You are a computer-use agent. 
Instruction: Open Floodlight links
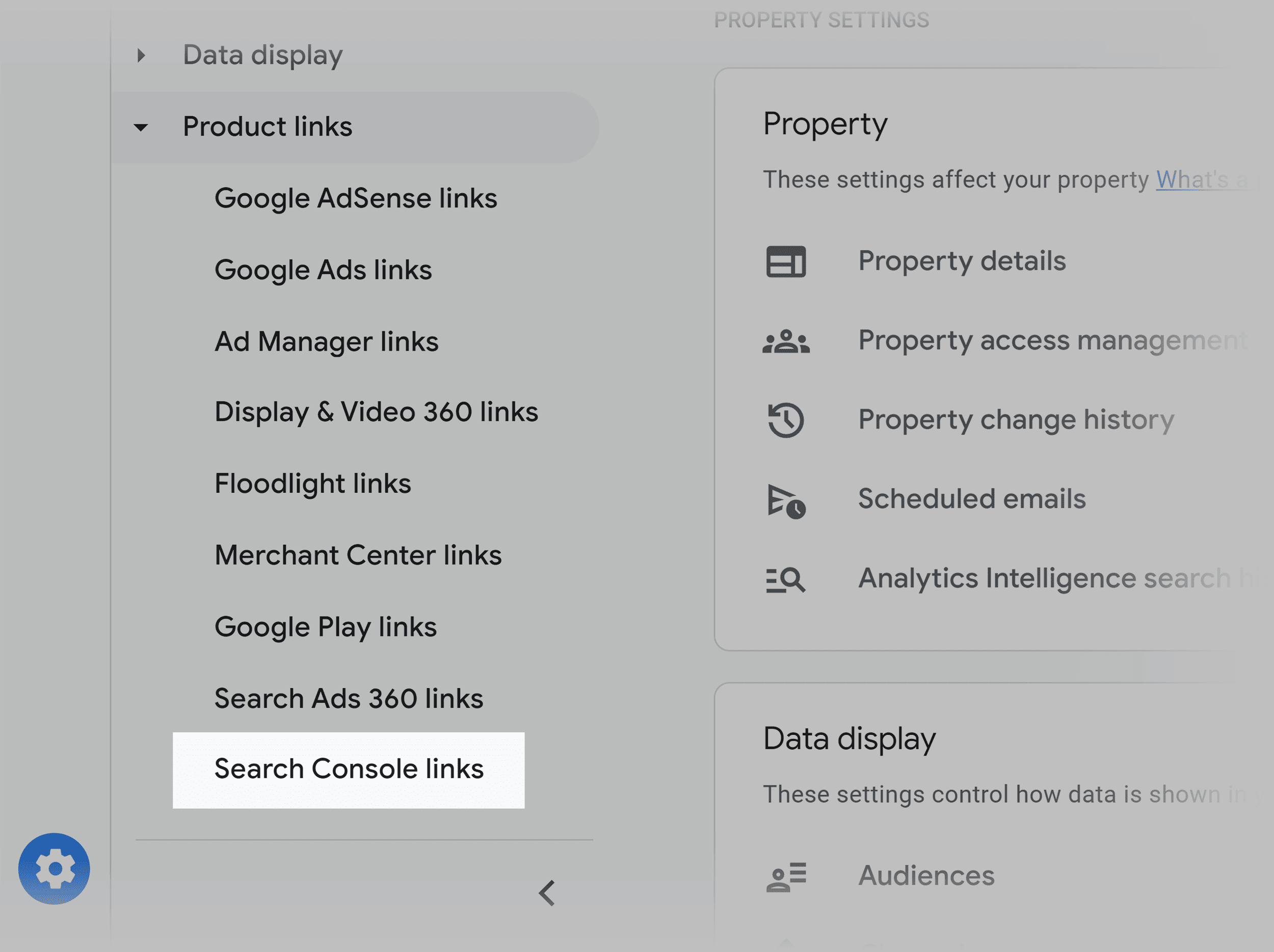[x=313, y=484]
